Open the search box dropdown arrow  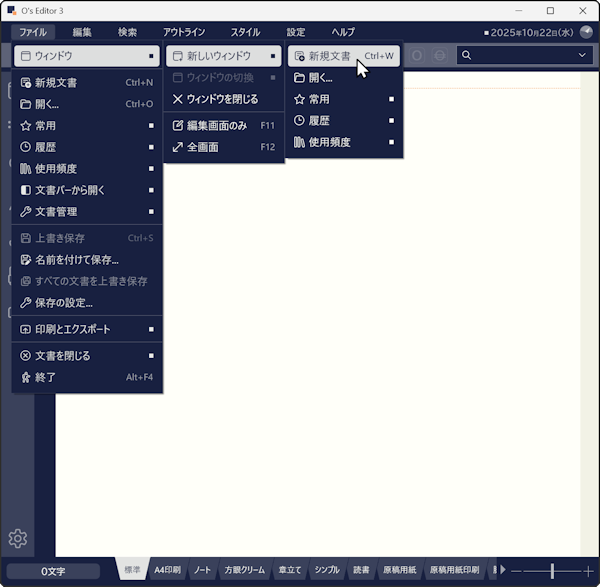[582, 55]
